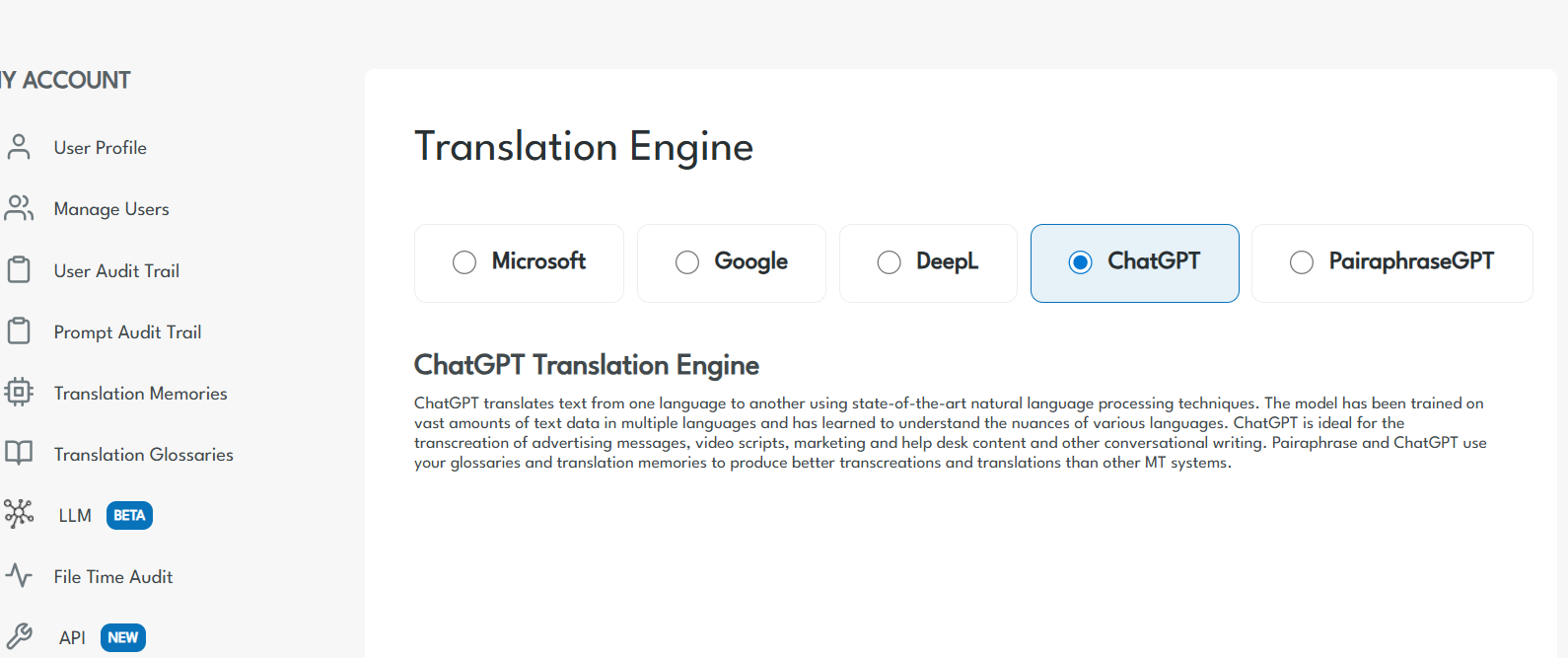Click the "ChatGPT Translation Engine" heading
The height and width of the screenshot is (658, 1568).
586,365
